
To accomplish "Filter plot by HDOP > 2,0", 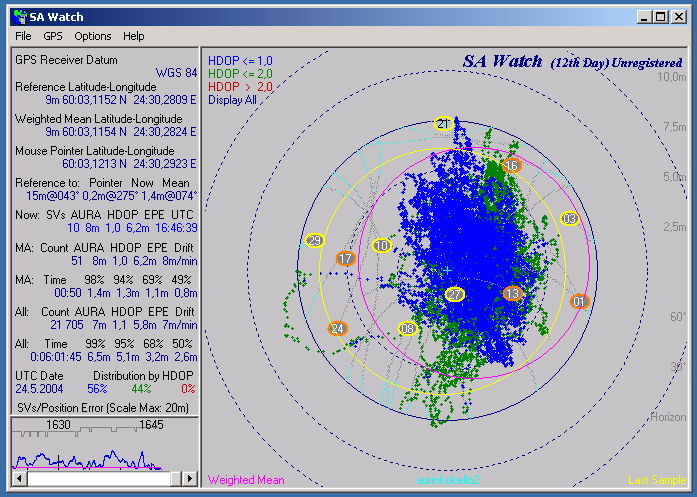I will (240, 87).
